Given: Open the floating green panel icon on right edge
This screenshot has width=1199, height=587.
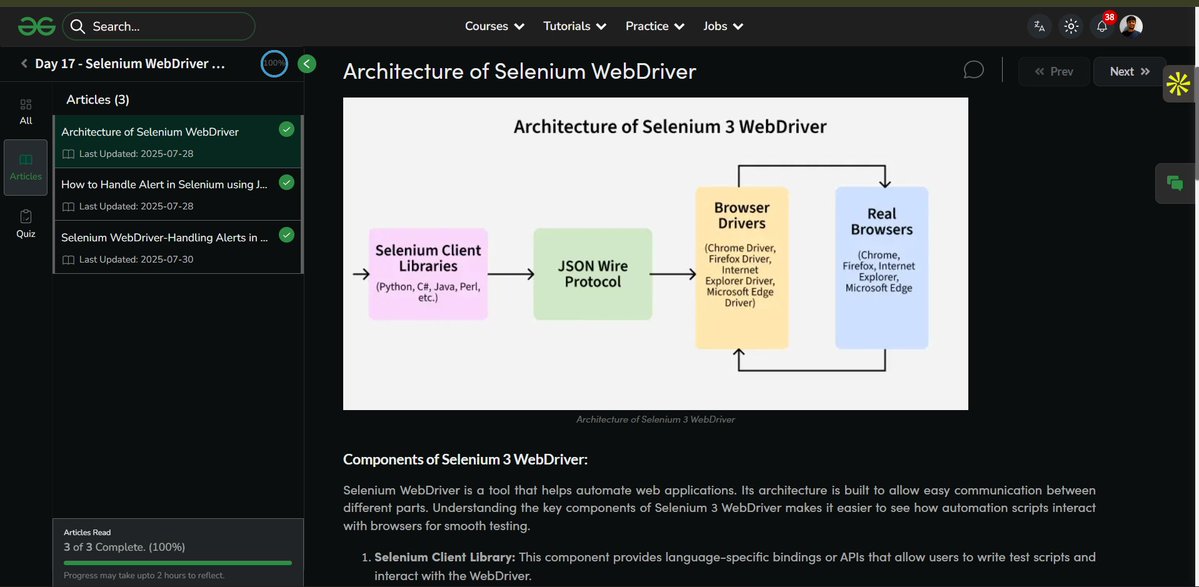Looking at the screenshot, I should pyautogui.click(x=1174, y=183).
